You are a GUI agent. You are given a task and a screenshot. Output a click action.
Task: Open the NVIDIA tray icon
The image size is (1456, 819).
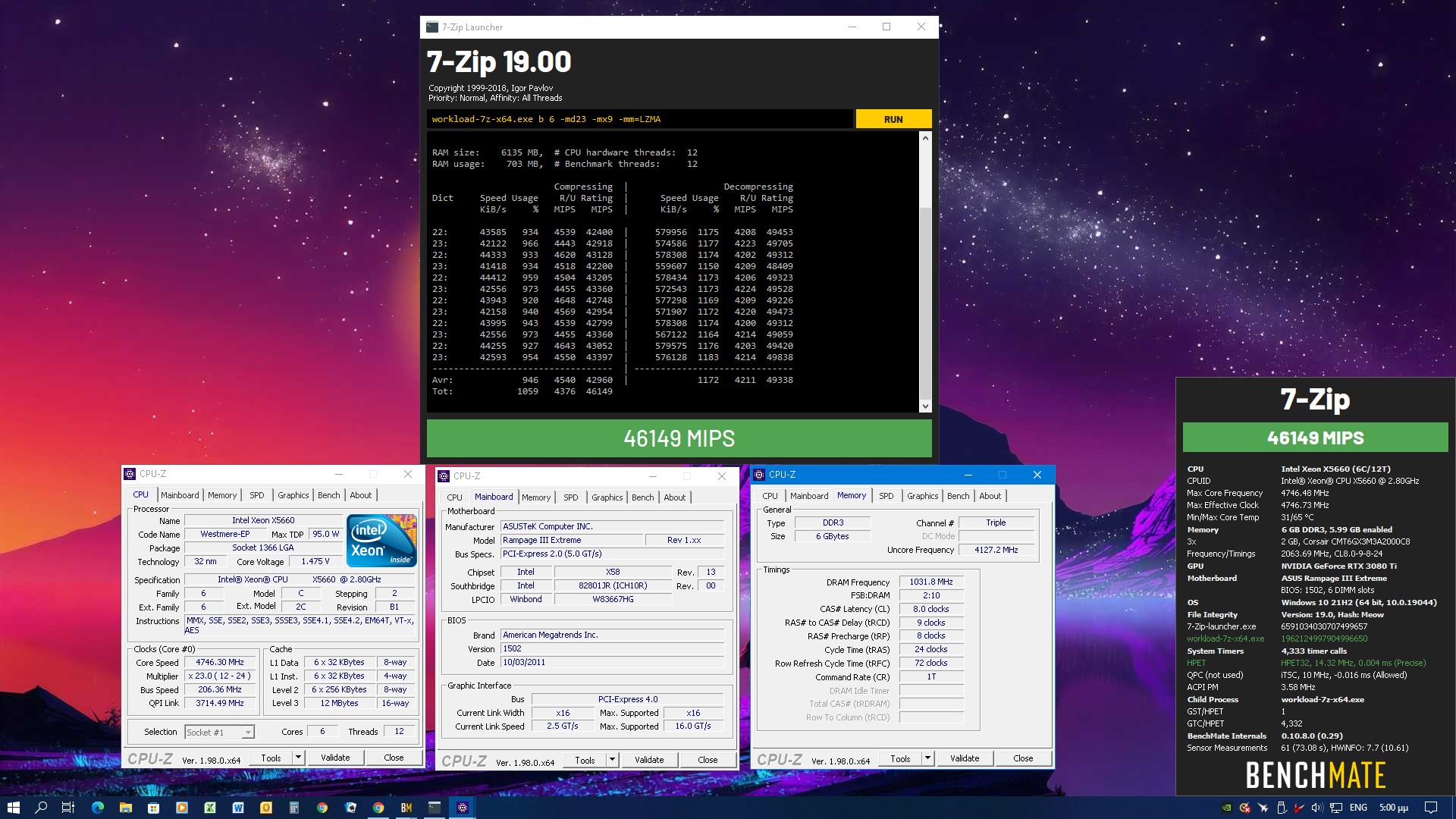[x=1226, y=808]
